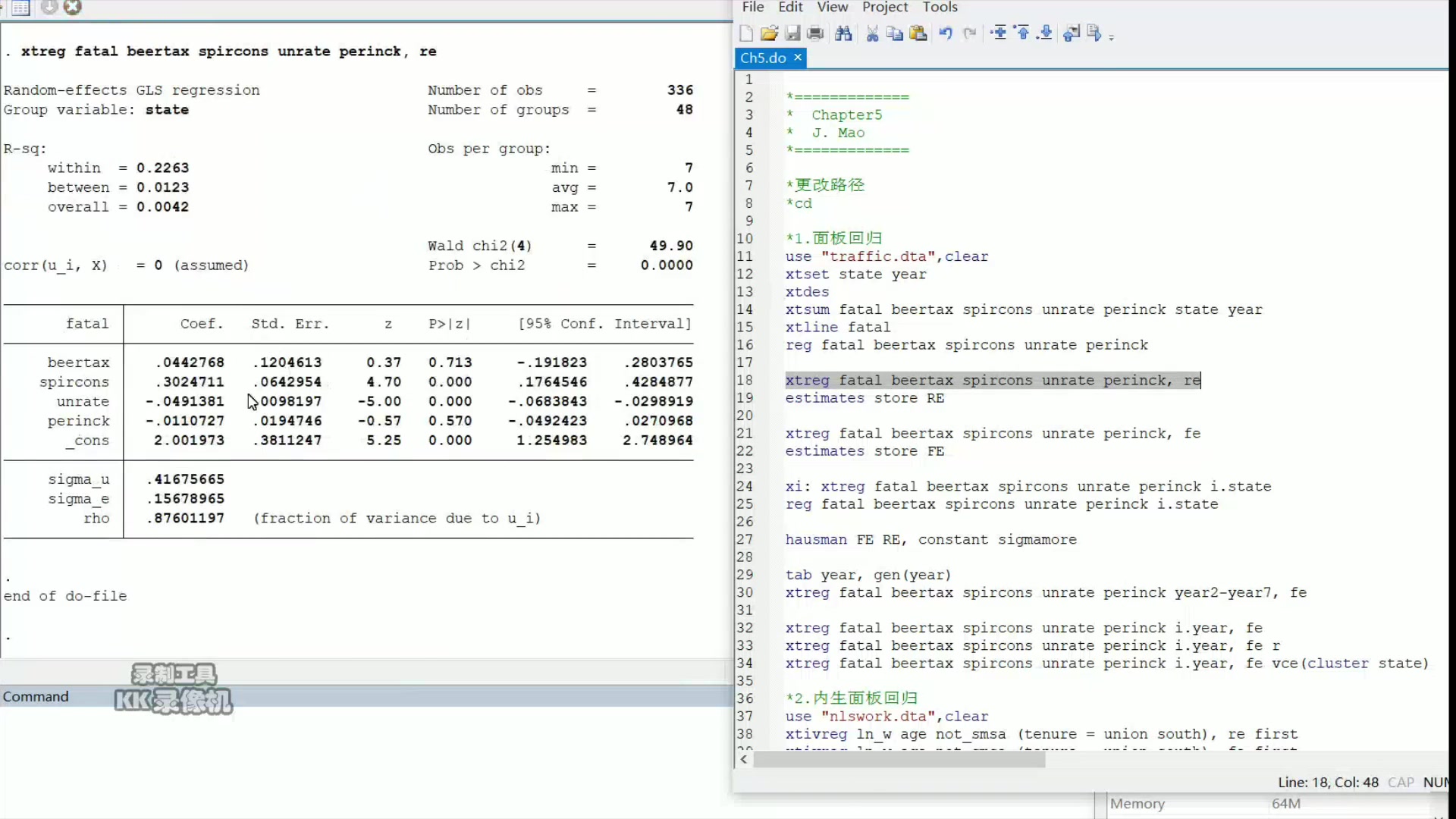Place cursor on 'xtset state year' line

(x=855, y=274)
